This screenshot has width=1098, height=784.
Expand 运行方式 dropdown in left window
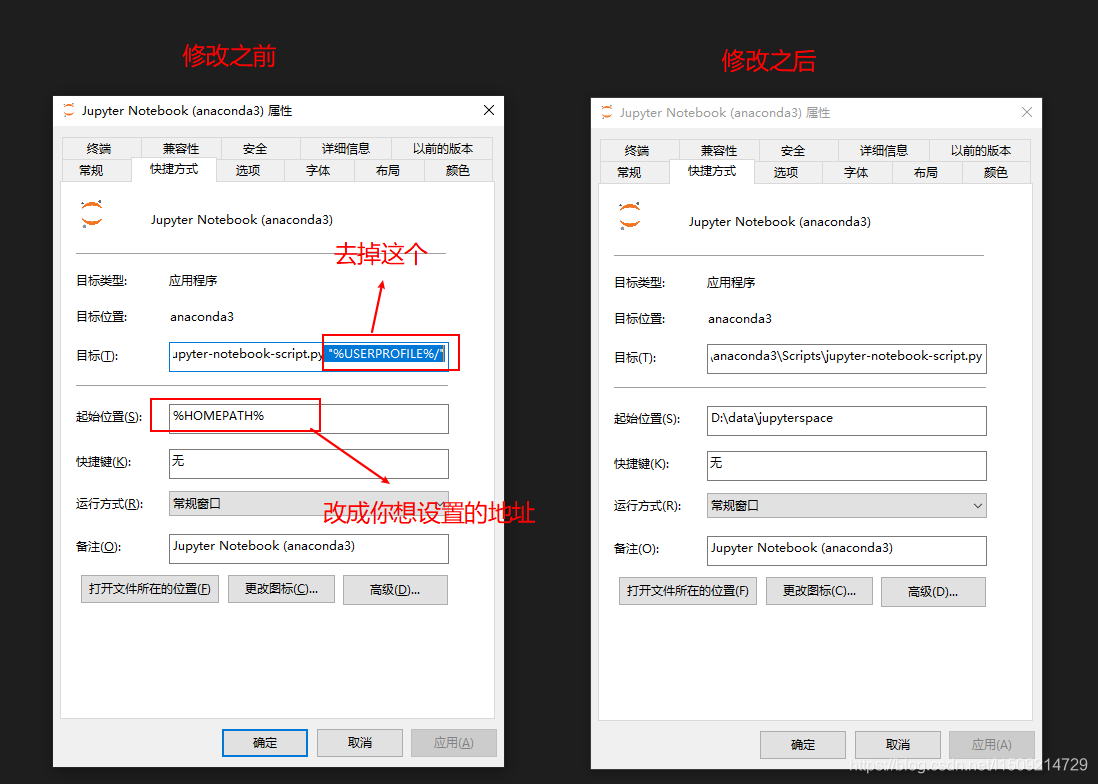tap(309, 503)
